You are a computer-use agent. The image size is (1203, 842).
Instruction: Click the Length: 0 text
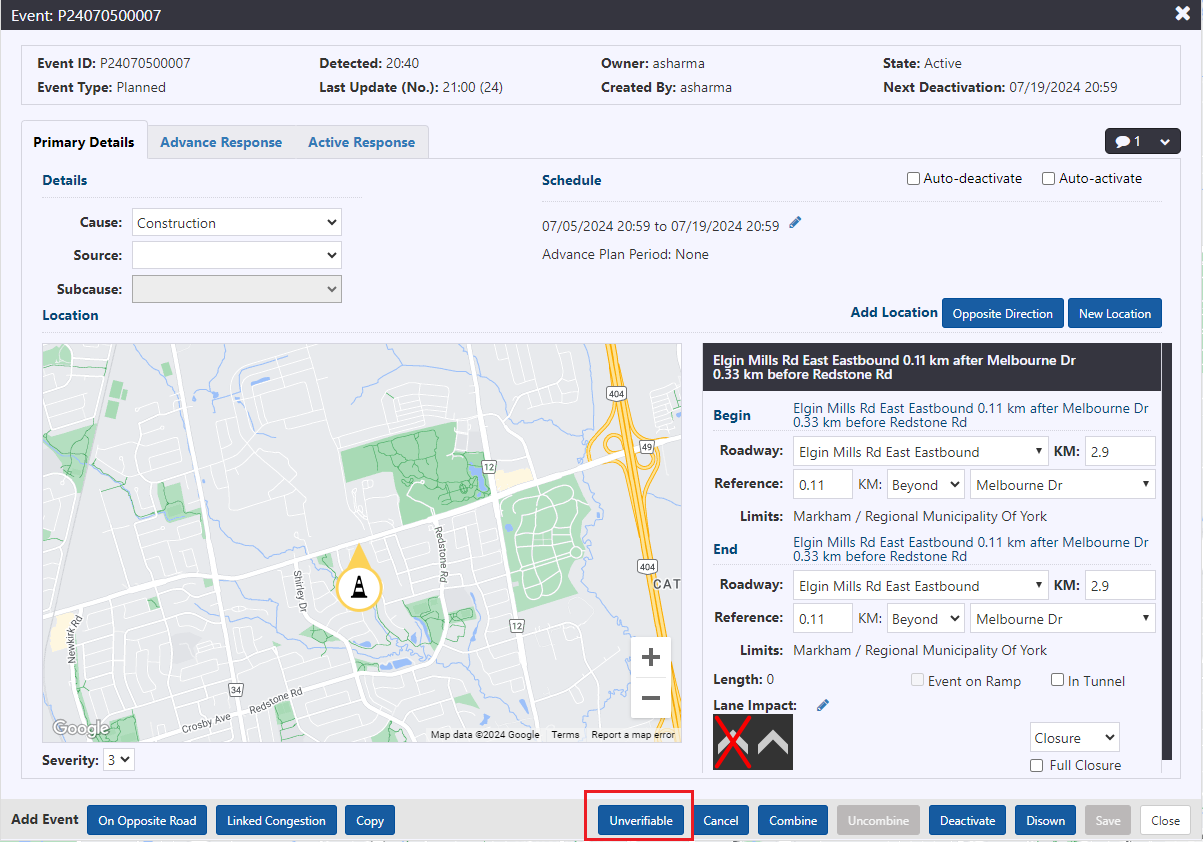(x=743, y=680)
